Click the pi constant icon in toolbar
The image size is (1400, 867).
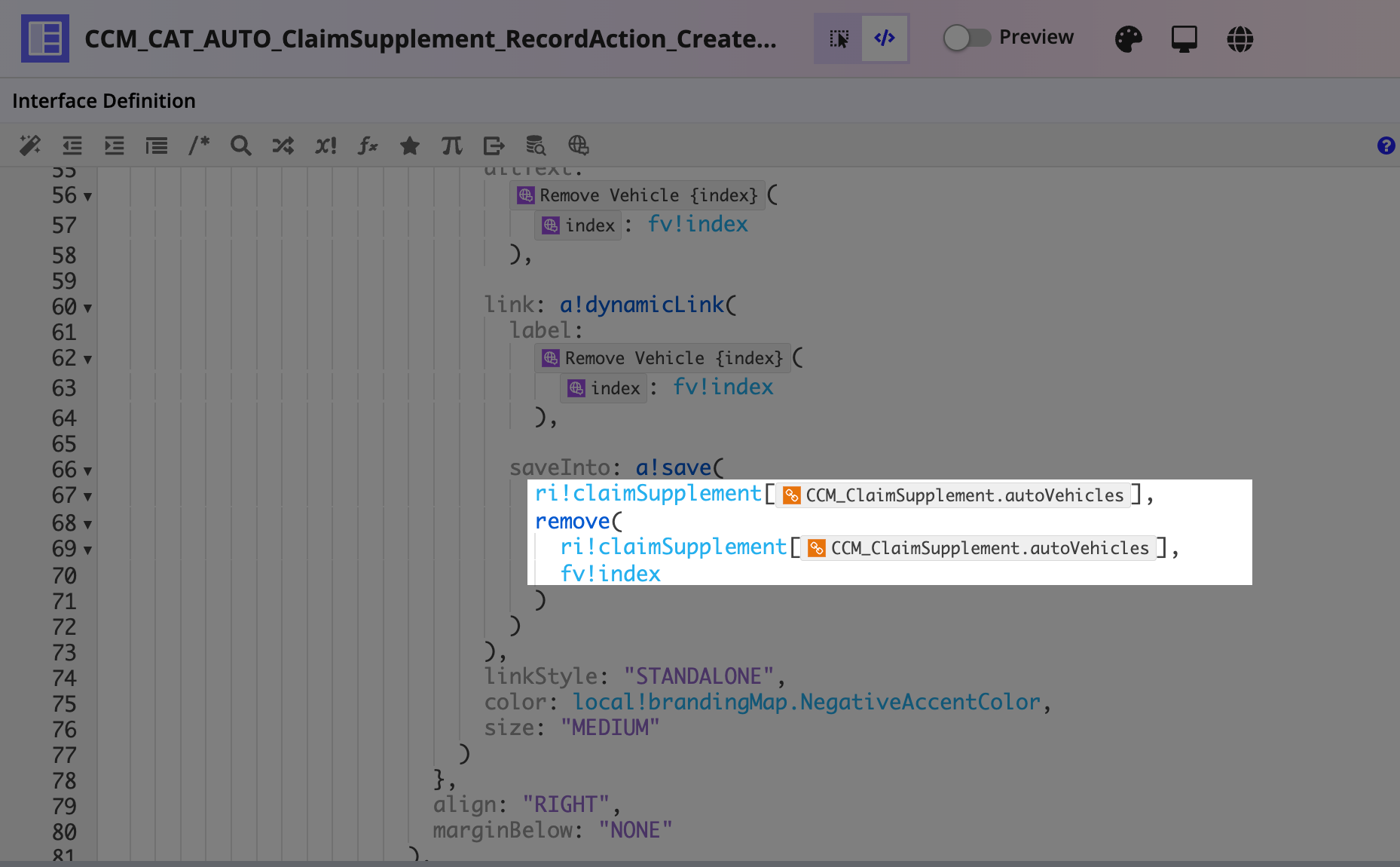point(452,146)
